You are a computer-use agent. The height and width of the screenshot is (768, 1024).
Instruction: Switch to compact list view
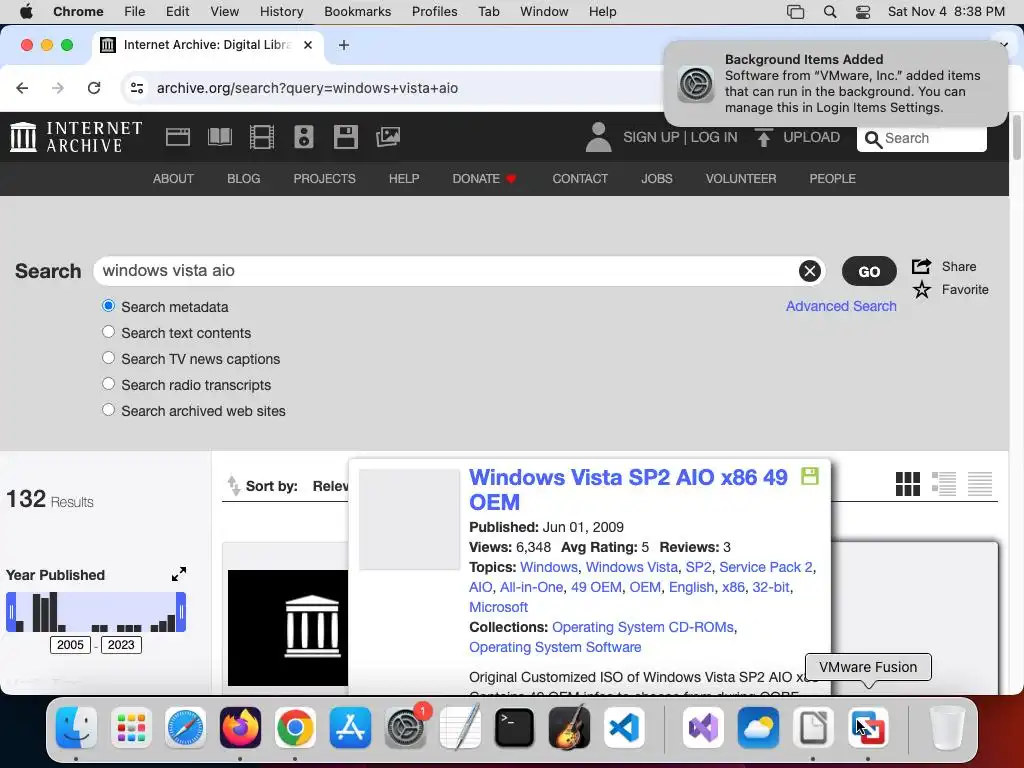[x=980, y=484]
